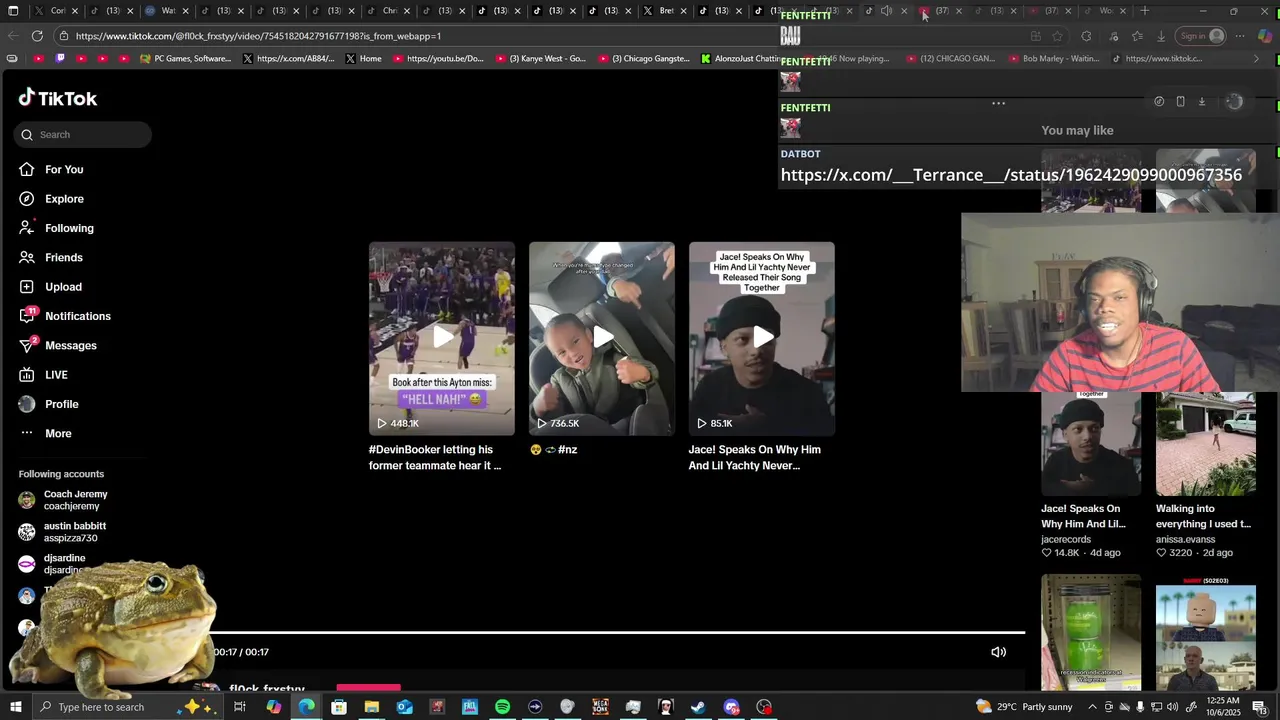Click the browser Sign in button
This screenshot has height=720, width=1280.
[1201, 36]
